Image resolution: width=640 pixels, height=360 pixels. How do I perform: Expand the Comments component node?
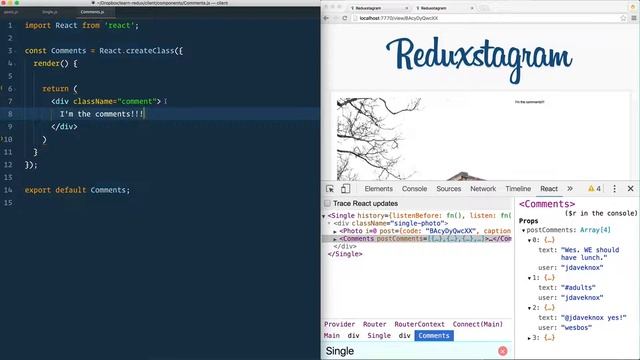pyautogui.click(x=335, y=239)
